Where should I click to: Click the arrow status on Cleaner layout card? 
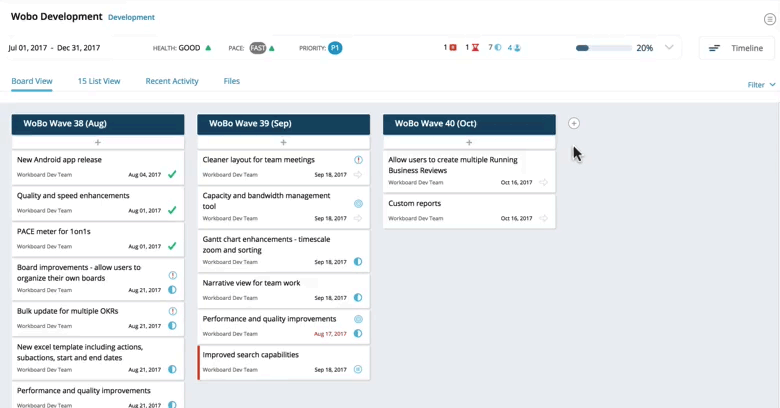pos(358,175)
